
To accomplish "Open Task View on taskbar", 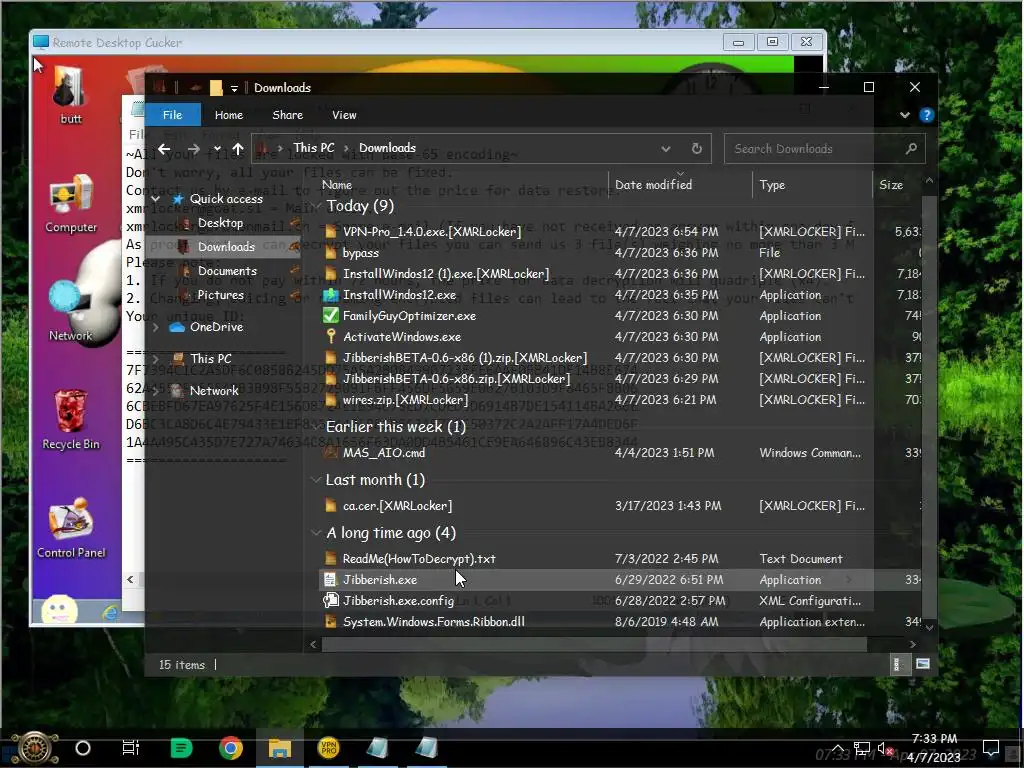I will 131,748.
